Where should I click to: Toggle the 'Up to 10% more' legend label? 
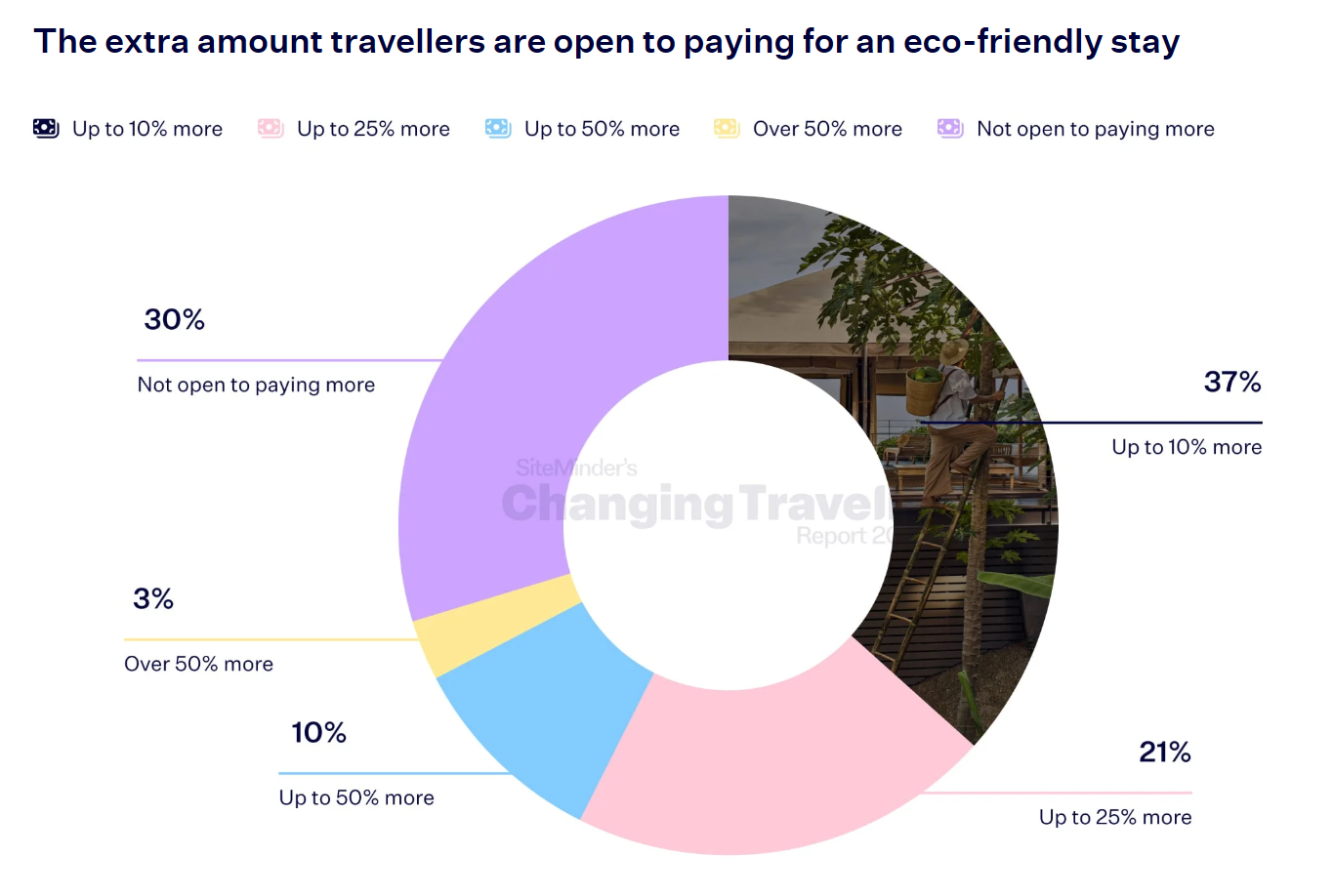coord(147,129)
